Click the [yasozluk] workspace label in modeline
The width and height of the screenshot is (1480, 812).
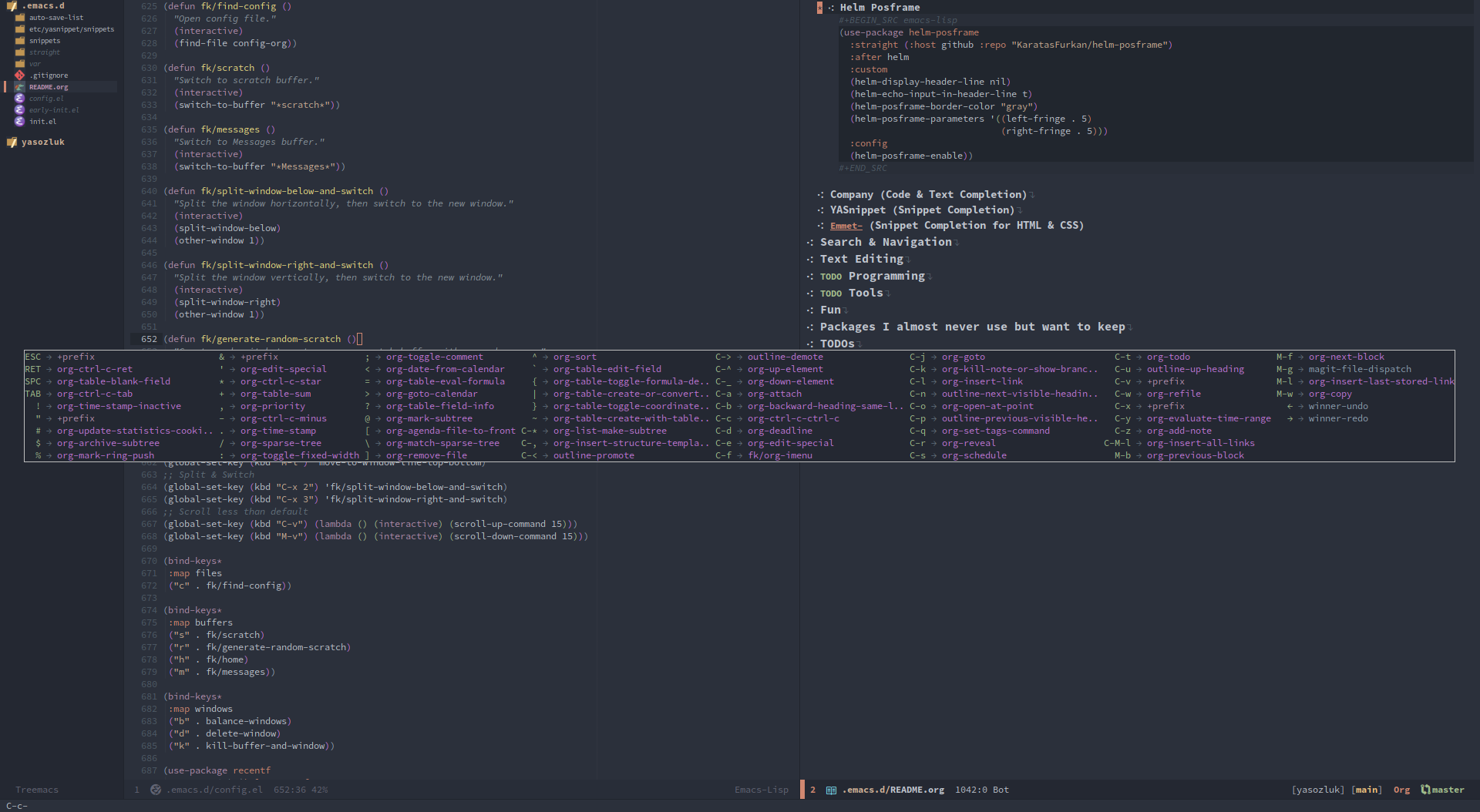tap(1318, 790)
